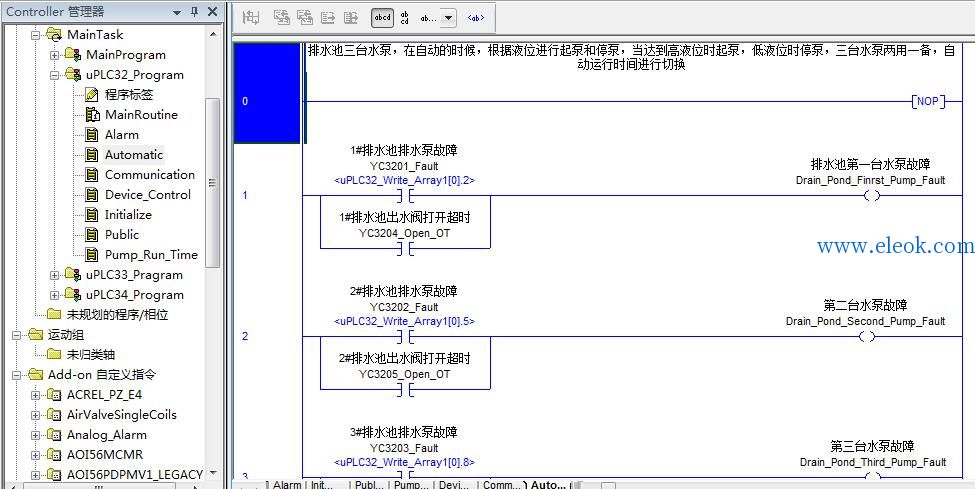Open the dropdown arrow next to ab...
The image size is (975, 489).
click(x=448, y=18)
